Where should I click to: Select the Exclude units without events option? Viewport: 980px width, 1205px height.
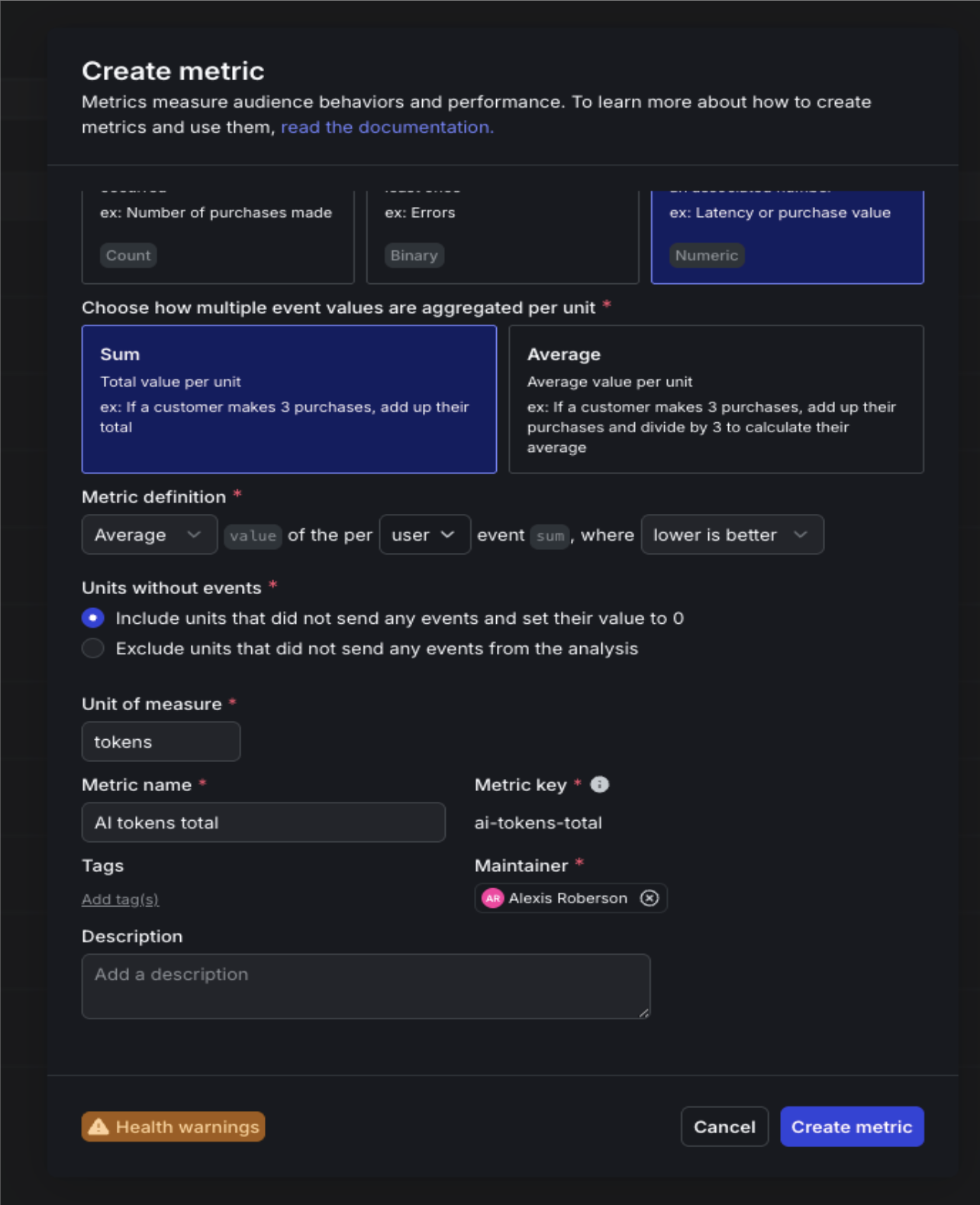coord(92,648)
